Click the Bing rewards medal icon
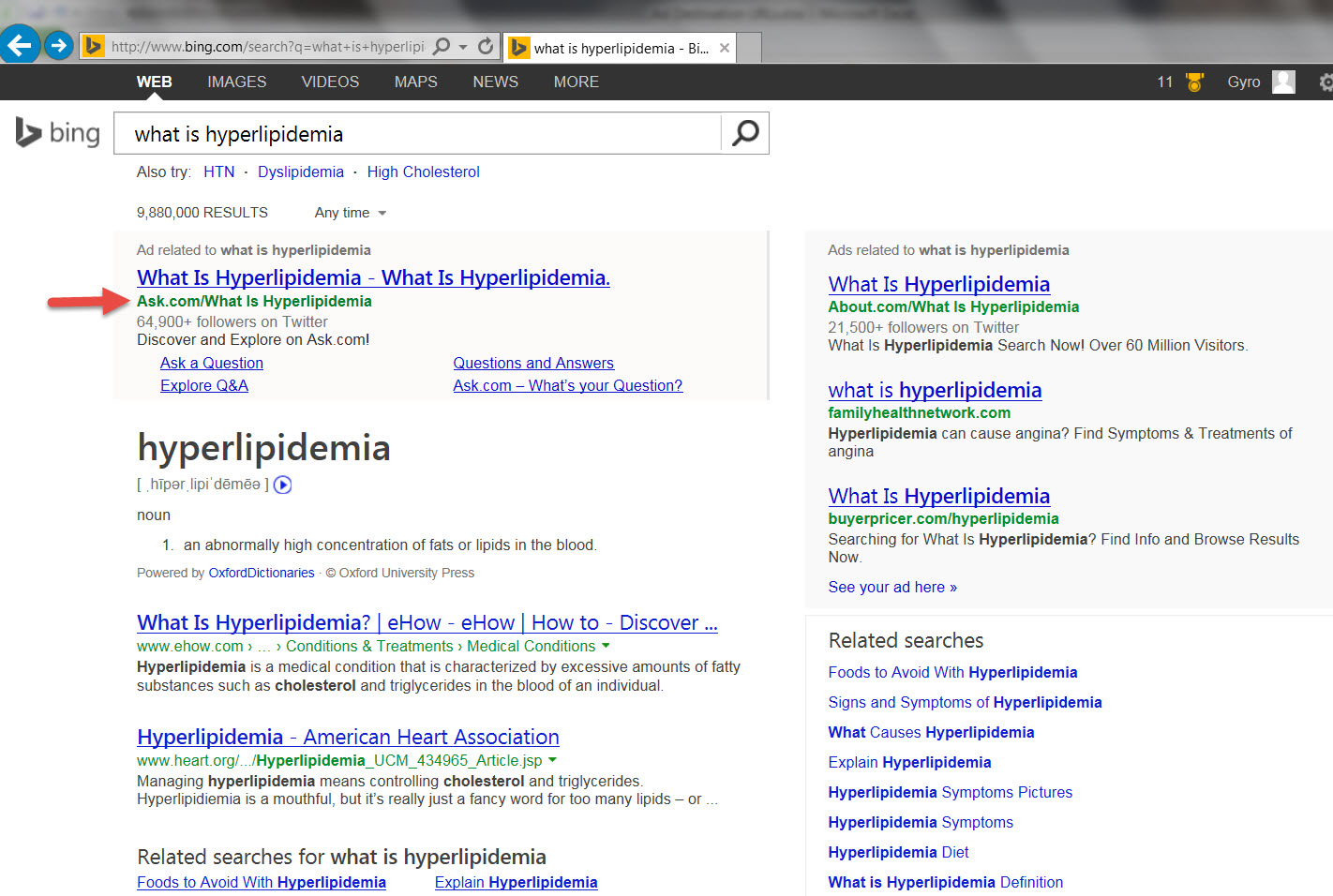 (1194, 82)
